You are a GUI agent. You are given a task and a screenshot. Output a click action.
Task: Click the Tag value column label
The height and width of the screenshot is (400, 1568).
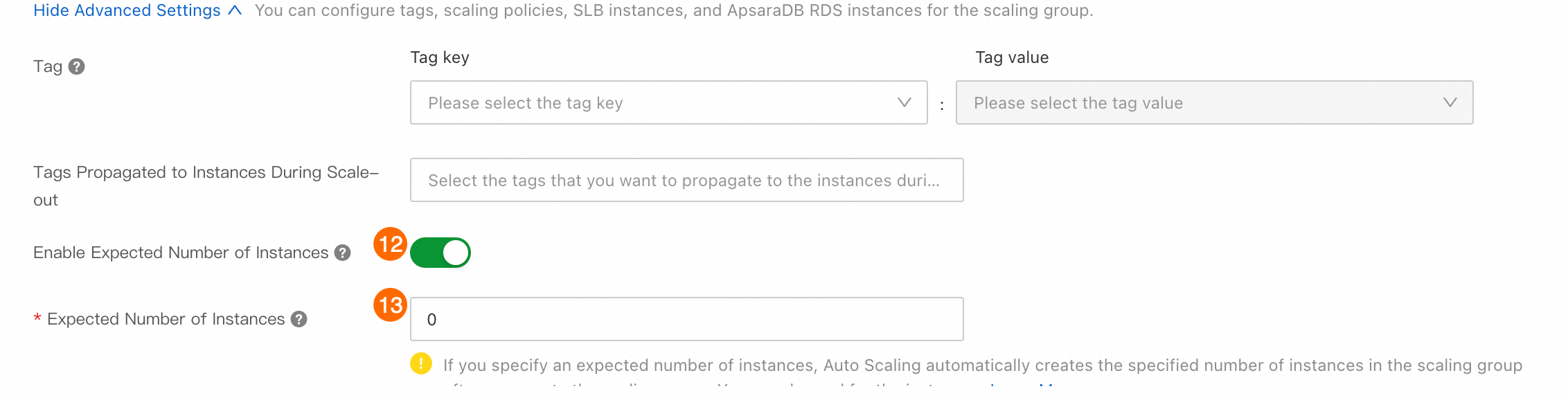[1012, 57]
